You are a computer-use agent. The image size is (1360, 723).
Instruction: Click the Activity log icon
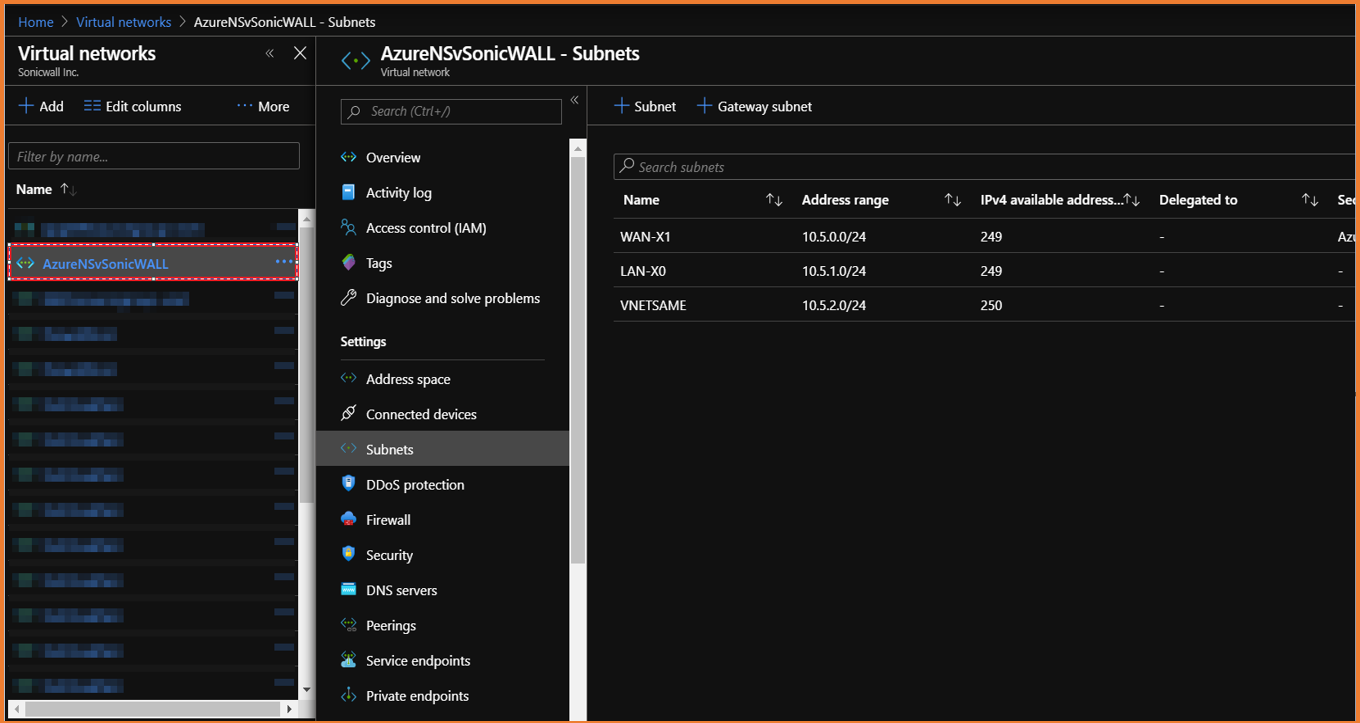pos(348,192)
